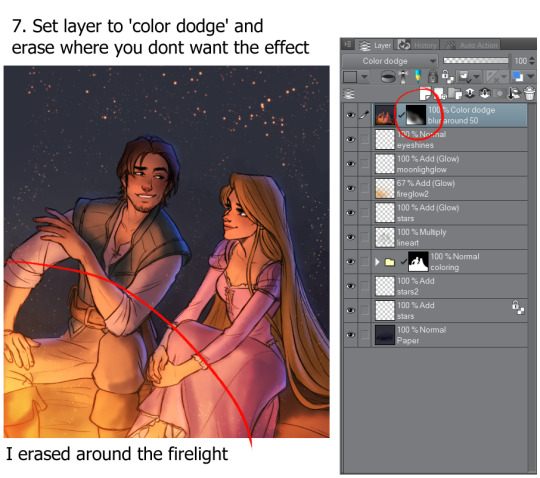Click Merge with Layer Below icon
The height and width of the screenshot is (478, 540).
(485, 94)
